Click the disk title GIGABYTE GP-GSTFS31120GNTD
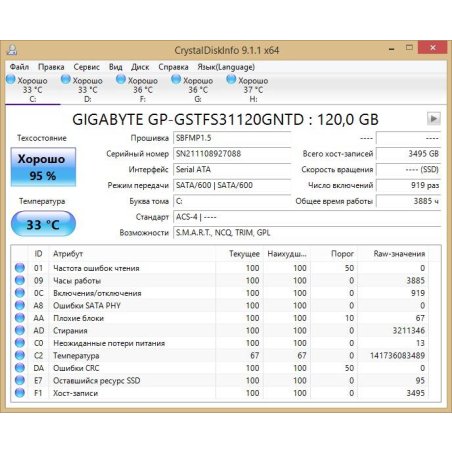Viewport: 452px width, 452px height. (x=225, y=119)
